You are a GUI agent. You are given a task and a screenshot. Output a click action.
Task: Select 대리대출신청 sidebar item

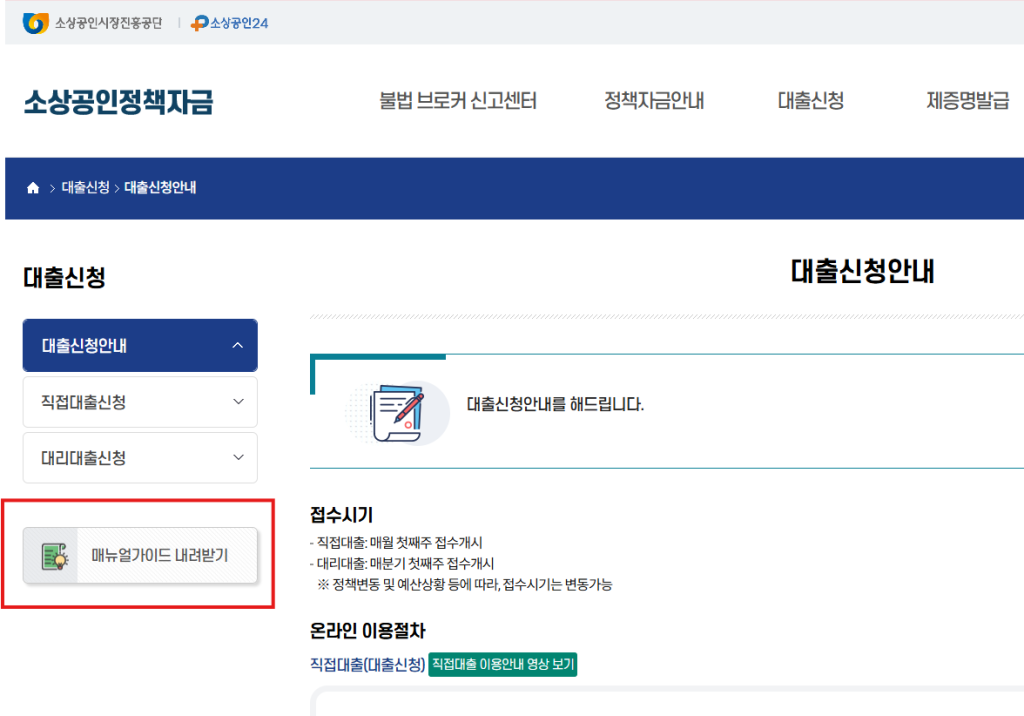pyautogui.click(x=140, y=458)
